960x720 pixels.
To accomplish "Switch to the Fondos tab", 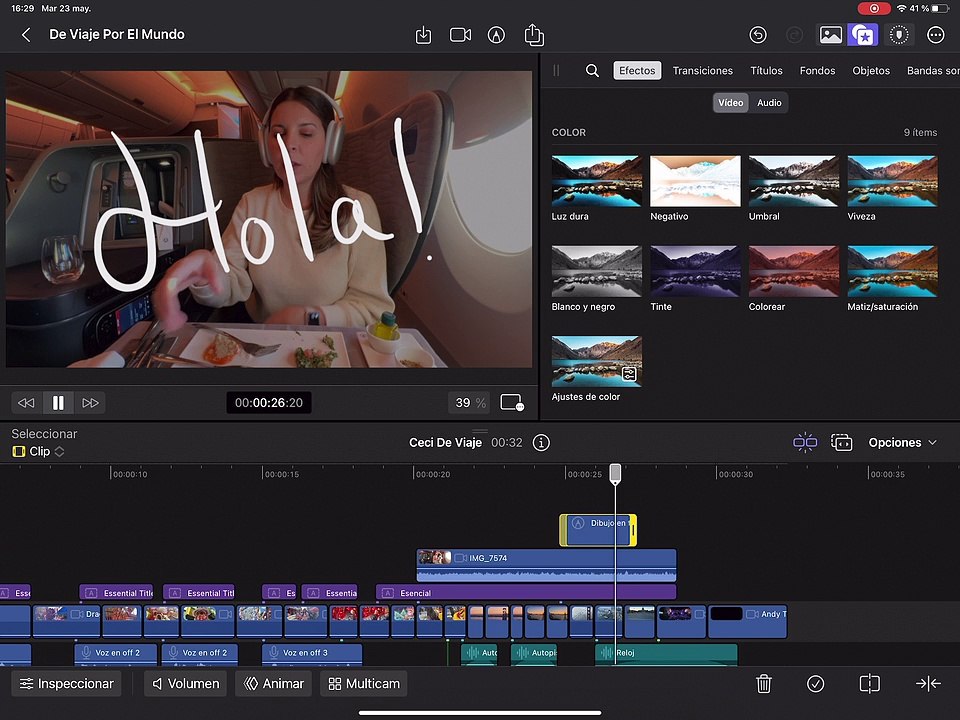I will coord(817,70).
